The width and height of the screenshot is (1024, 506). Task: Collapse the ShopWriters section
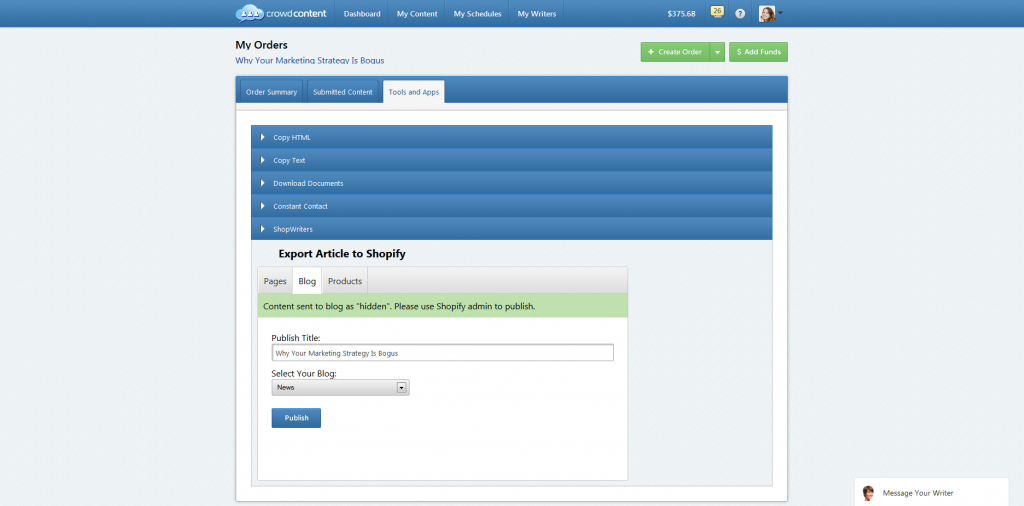pyautogui.click(x=511, y=229)
